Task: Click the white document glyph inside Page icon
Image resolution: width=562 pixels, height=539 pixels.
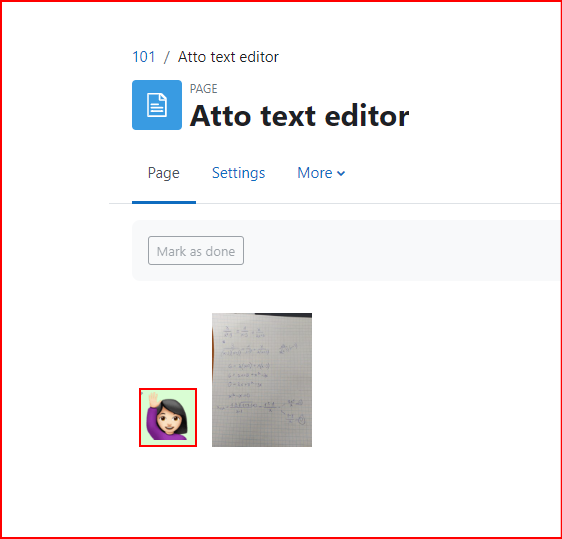Action: (157, 105)
